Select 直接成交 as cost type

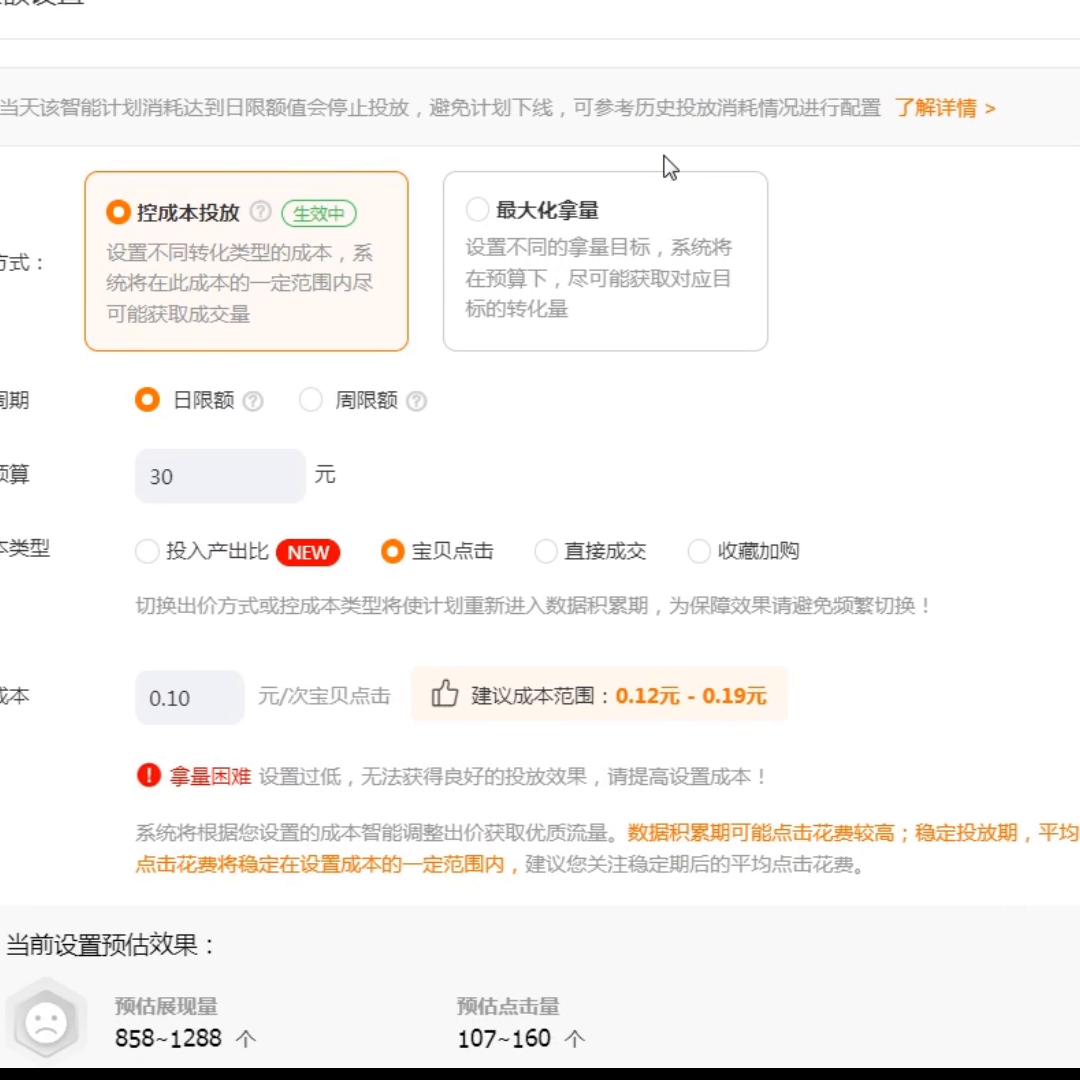[545, 551]
